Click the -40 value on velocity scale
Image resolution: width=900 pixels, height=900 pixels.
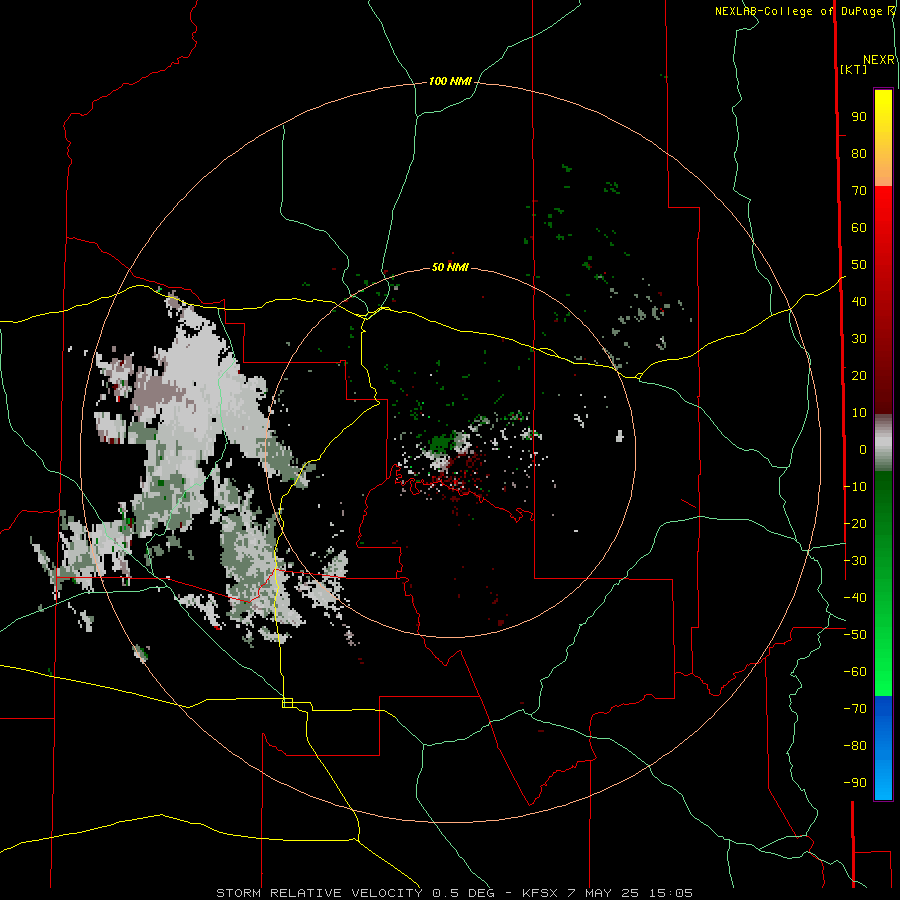coord(855,598)
